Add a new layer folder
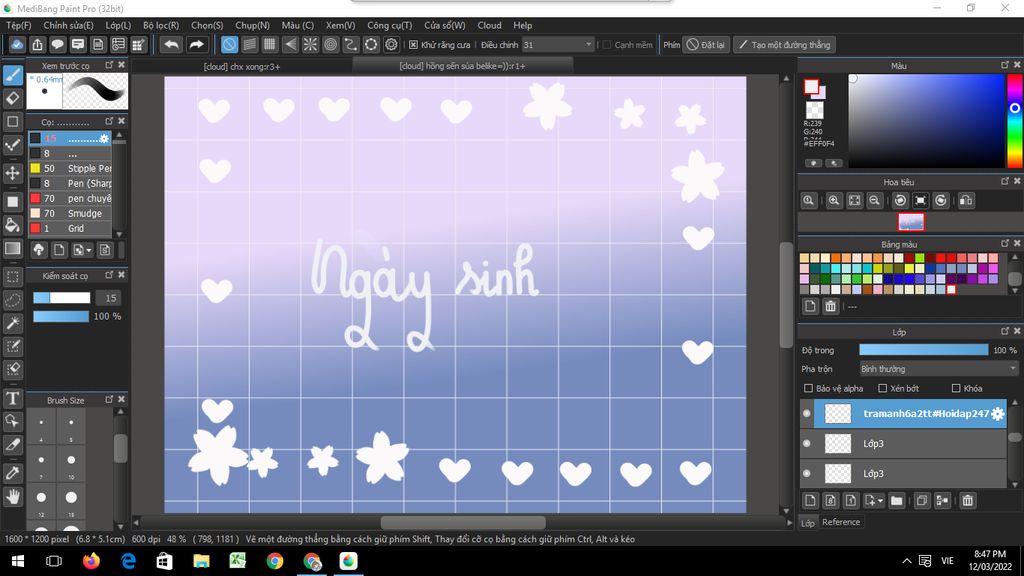The width and height of the screenshot is (1024, 576). click(x=897, y=500)
